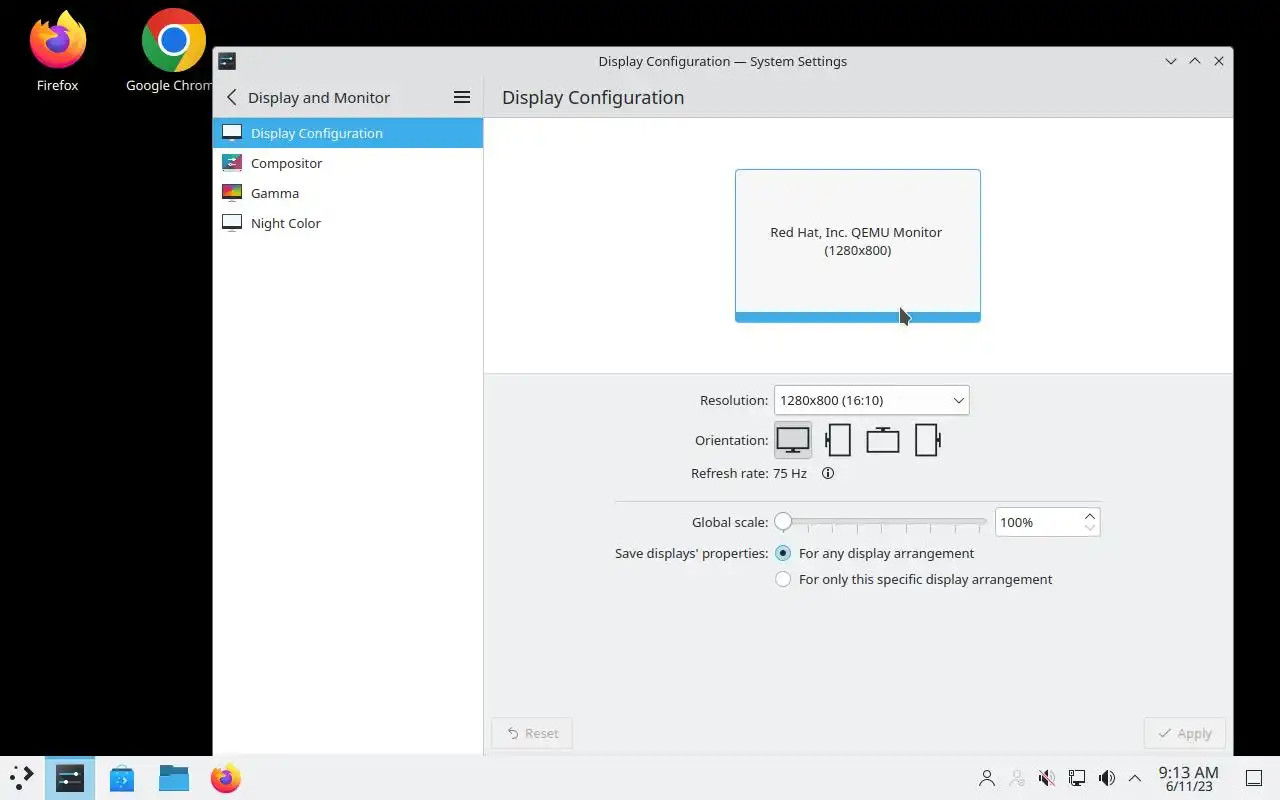This screenshot has height=800, width=1280.
Task: Click System Settings taskbar entry
Action: pyautogui.click(x=70, y=778)
